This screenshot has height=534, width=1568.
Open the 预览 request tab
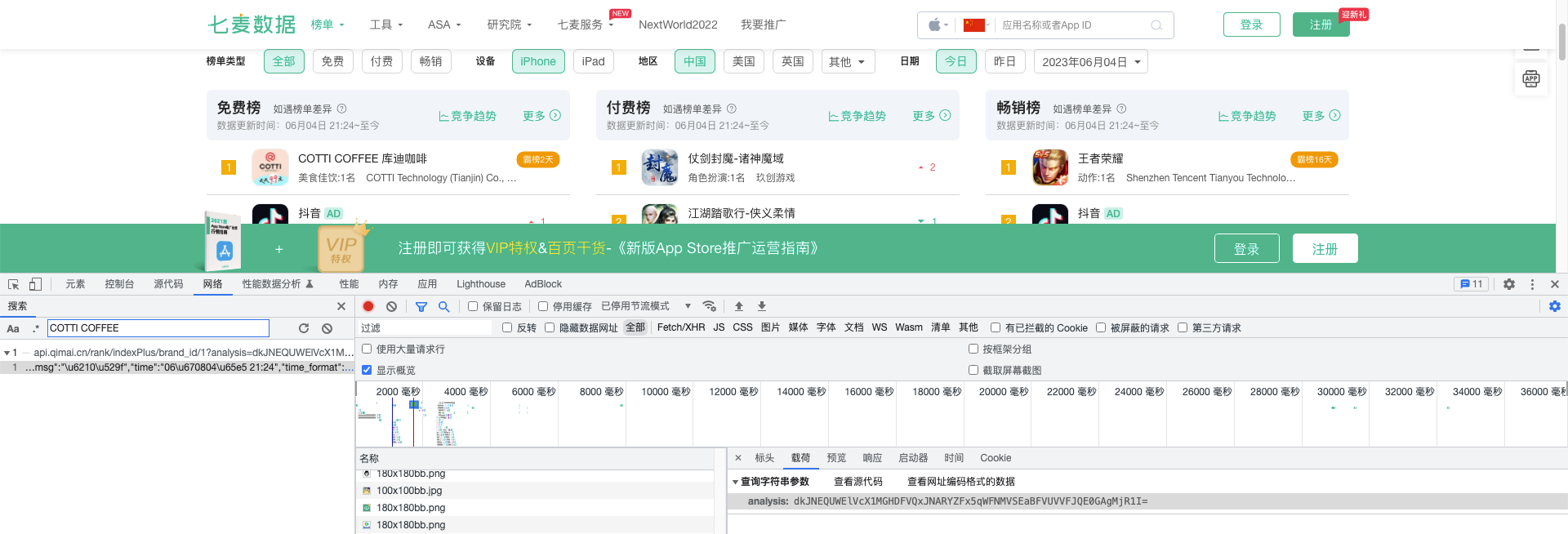coord(836,458)
